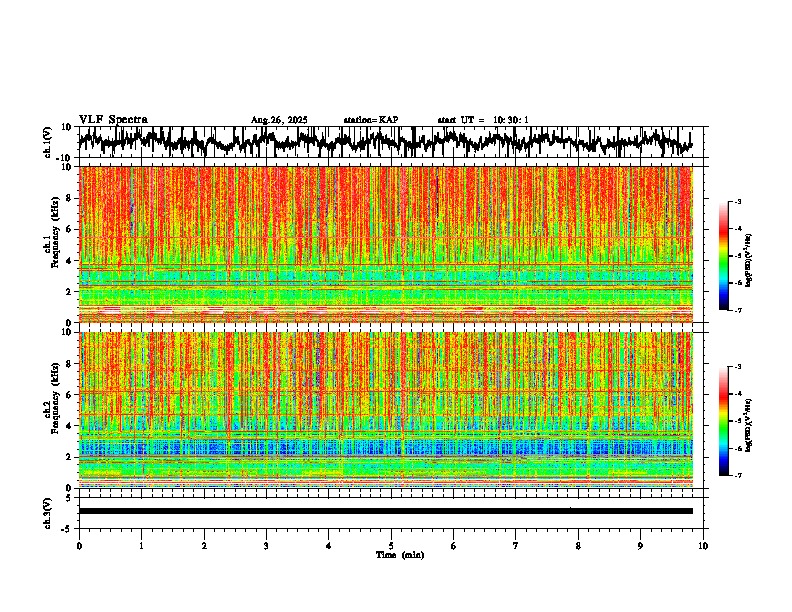Click tick label "5" on the Time axis
Viewport: 792px width, 612px height.
click(x=391, y=546)
